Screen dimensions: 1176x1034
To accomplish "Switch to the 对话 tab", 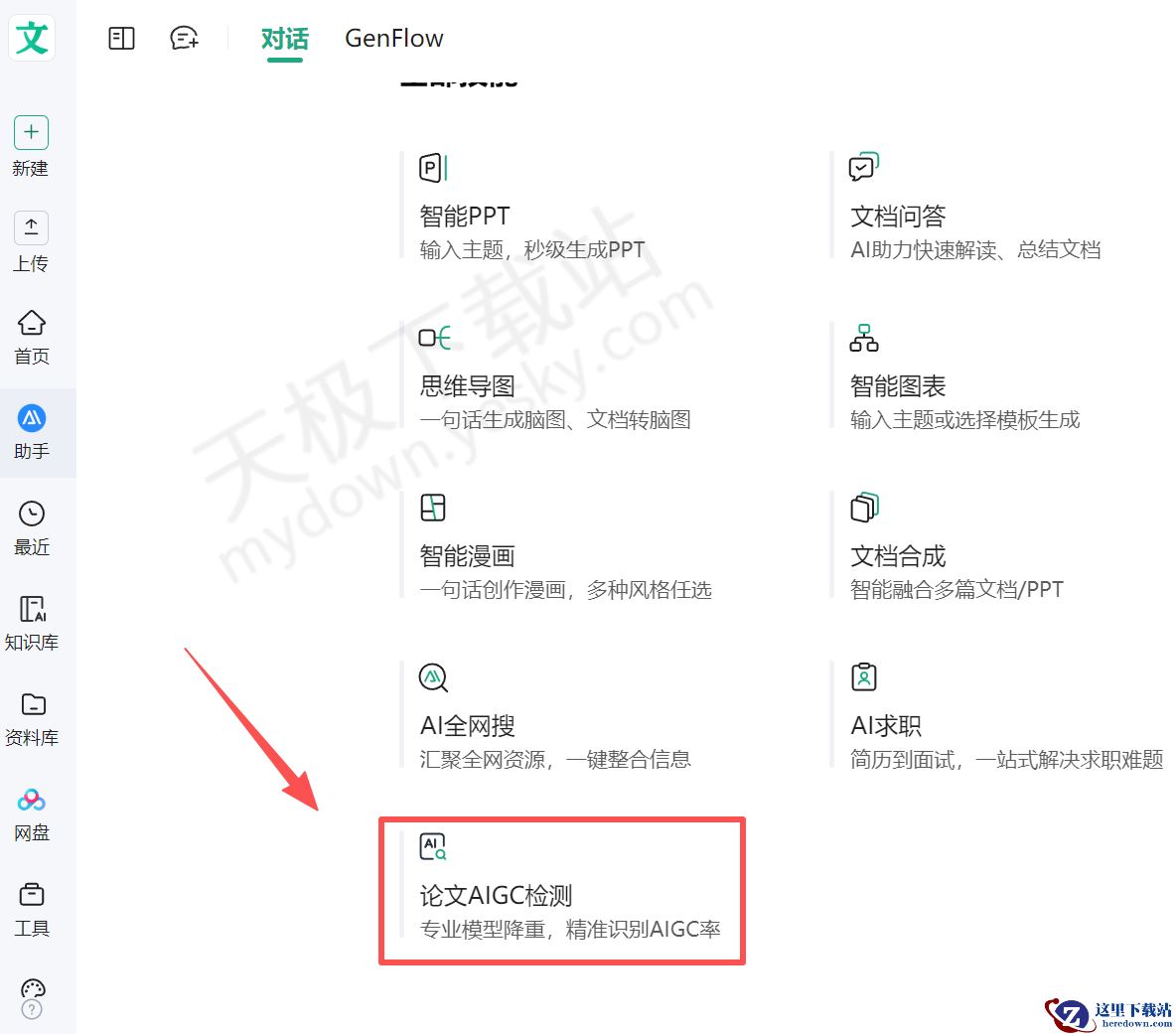I will pyautogui.click(x=284, y=39).
